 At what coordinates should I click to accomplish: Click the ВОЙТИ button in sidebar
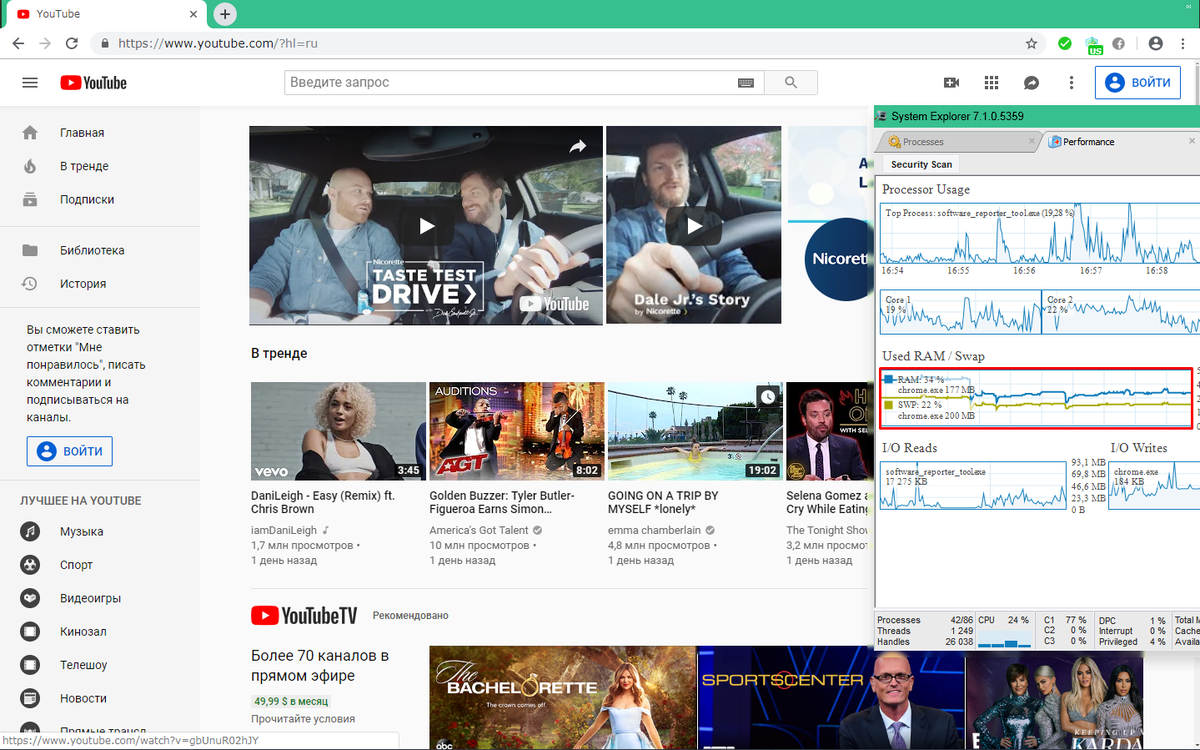point(70,451)
